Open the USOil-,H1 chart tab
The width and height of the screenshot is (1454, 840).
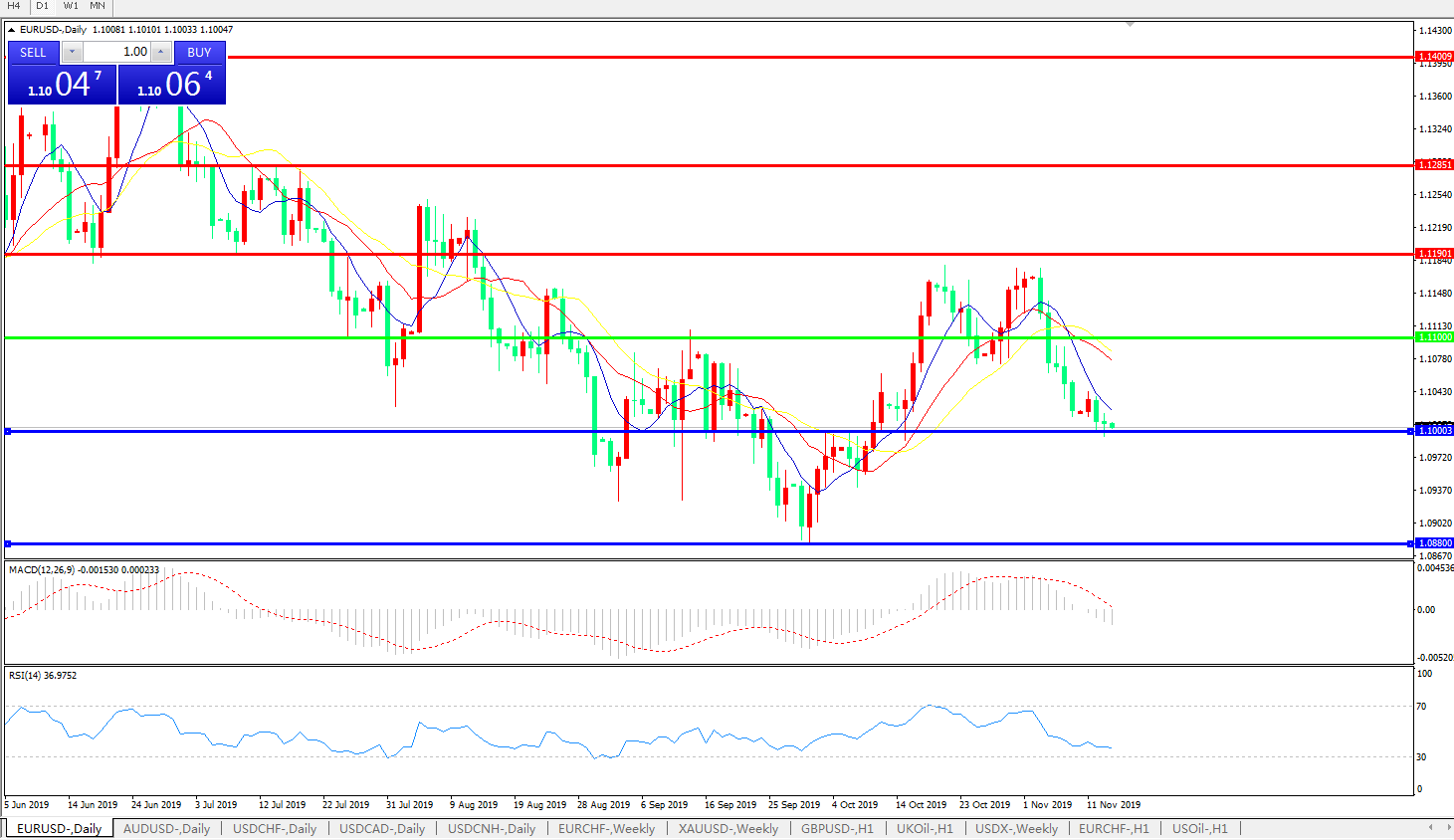point(1199,828)
